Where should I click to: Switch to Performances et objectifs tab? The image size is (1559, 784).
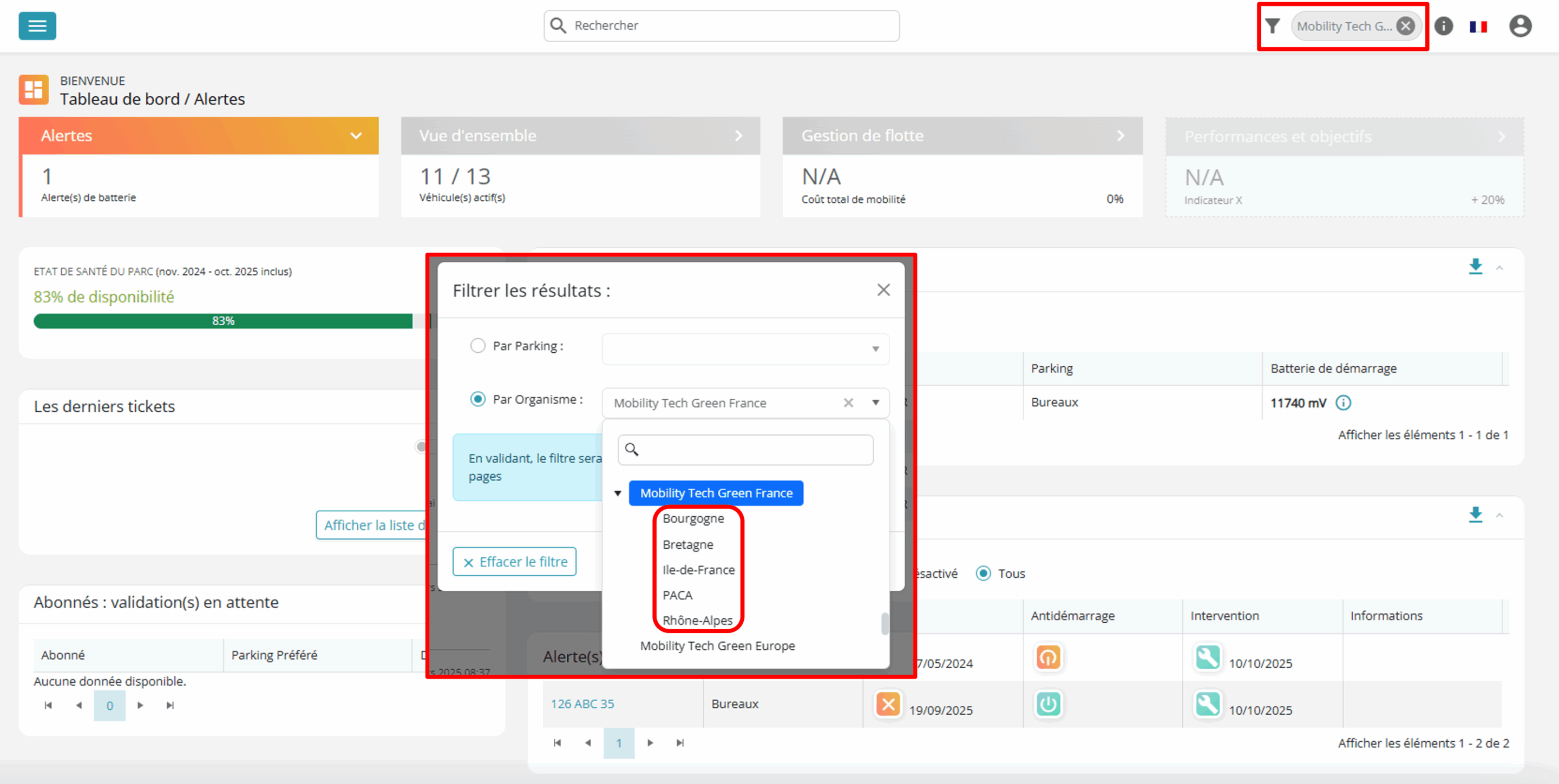tap(1344, 137)
